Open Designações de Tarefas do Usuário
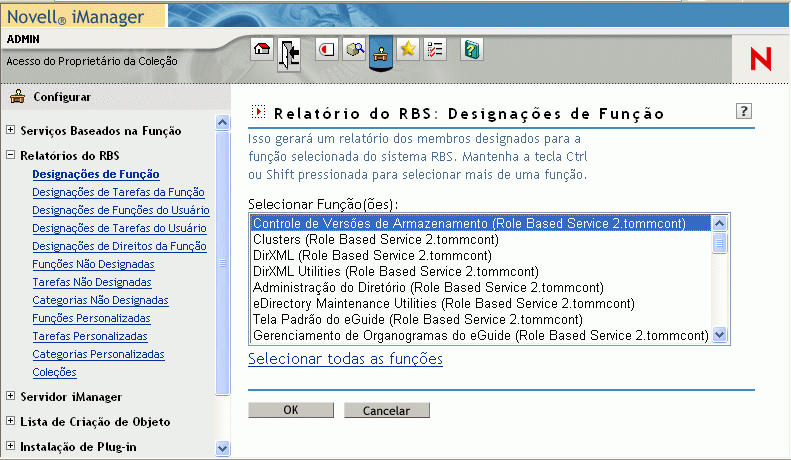 pyautogui.click(x=119, y=228)
